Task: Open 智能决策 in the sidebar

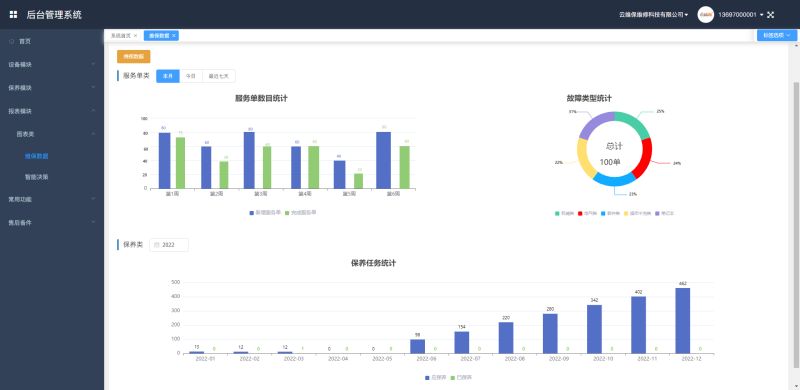Action: tap(37, 177)
